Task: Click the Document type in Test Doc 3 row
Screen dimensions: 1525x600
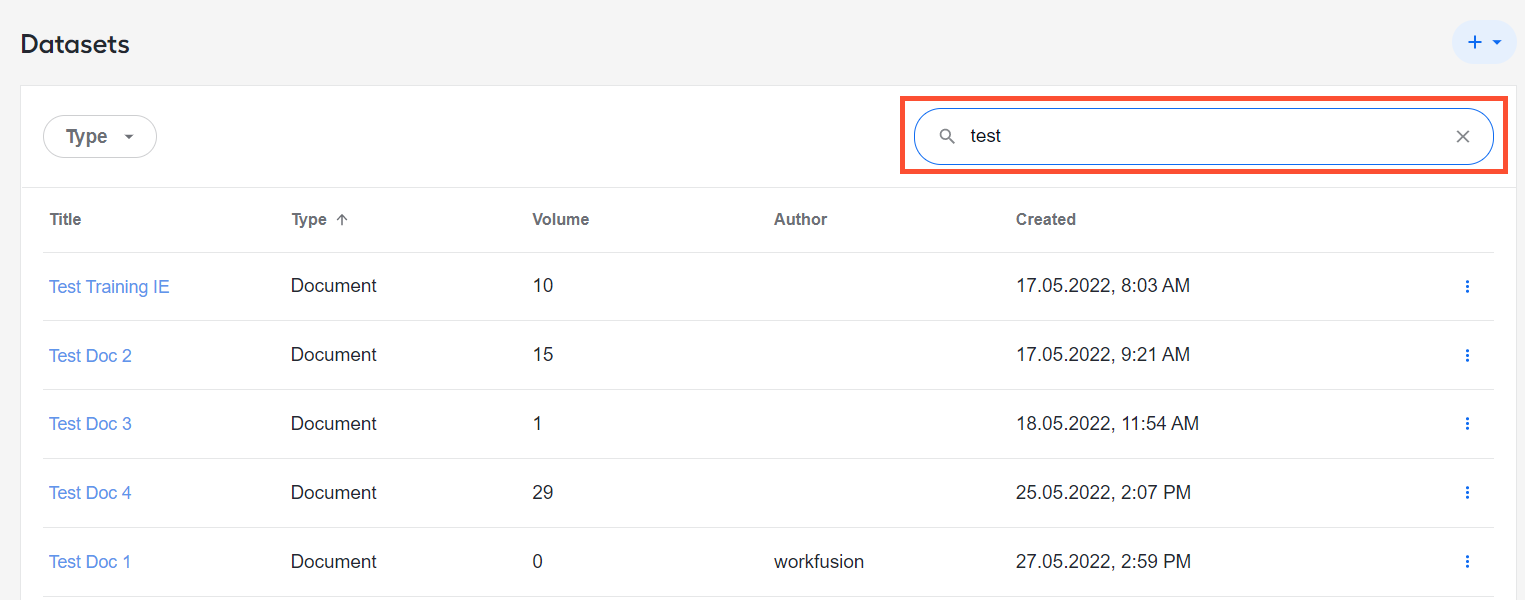Action: 334,424
